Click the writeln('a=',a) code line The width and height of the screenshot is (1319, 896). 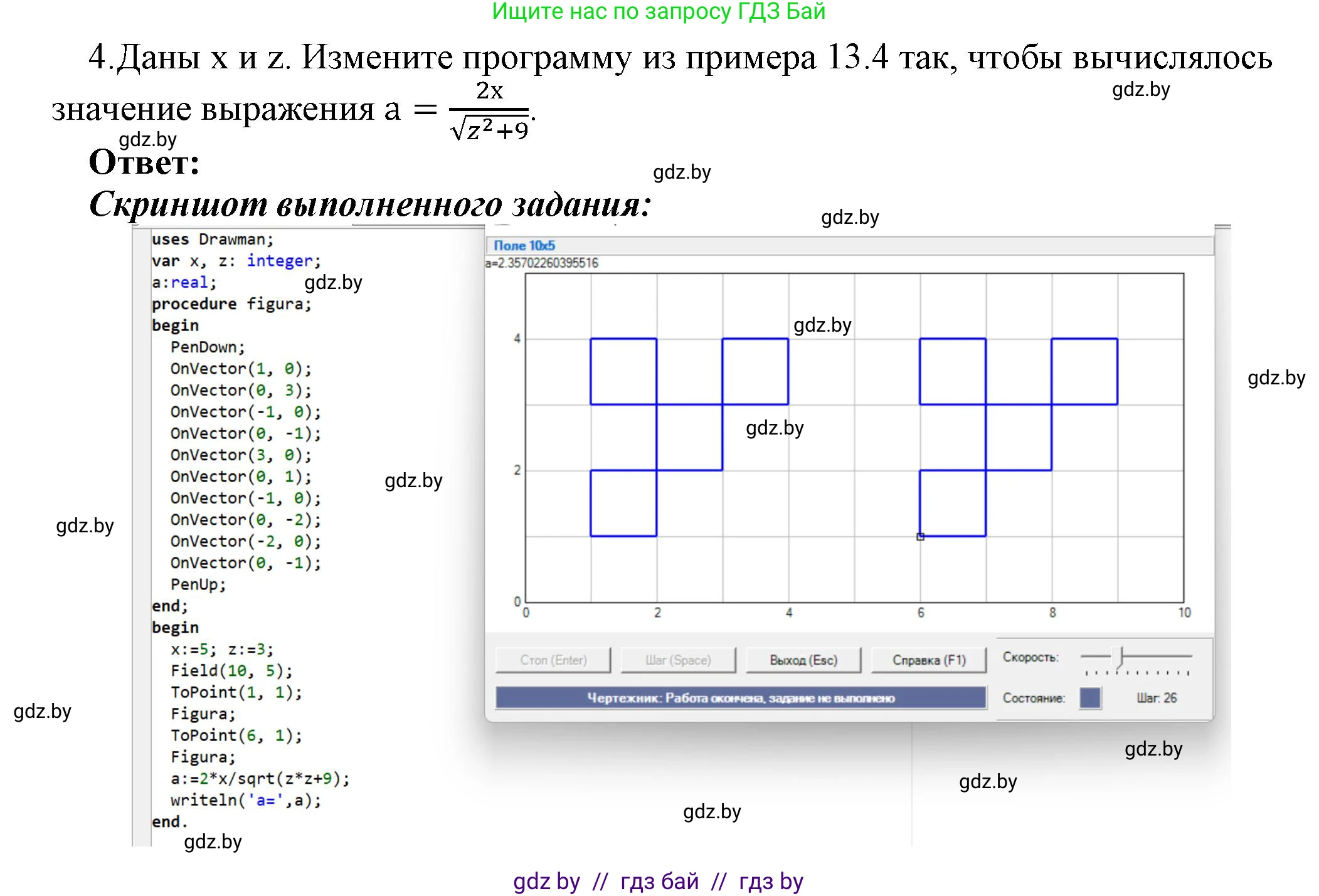[x=245, y=800]
